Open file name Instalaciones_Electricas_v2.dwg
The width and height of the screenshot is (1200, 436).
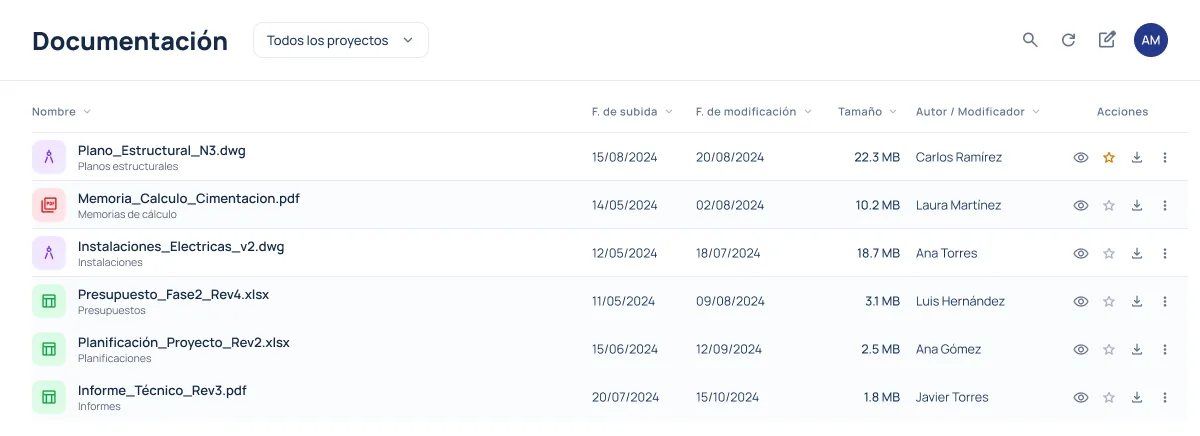[181, 247]
